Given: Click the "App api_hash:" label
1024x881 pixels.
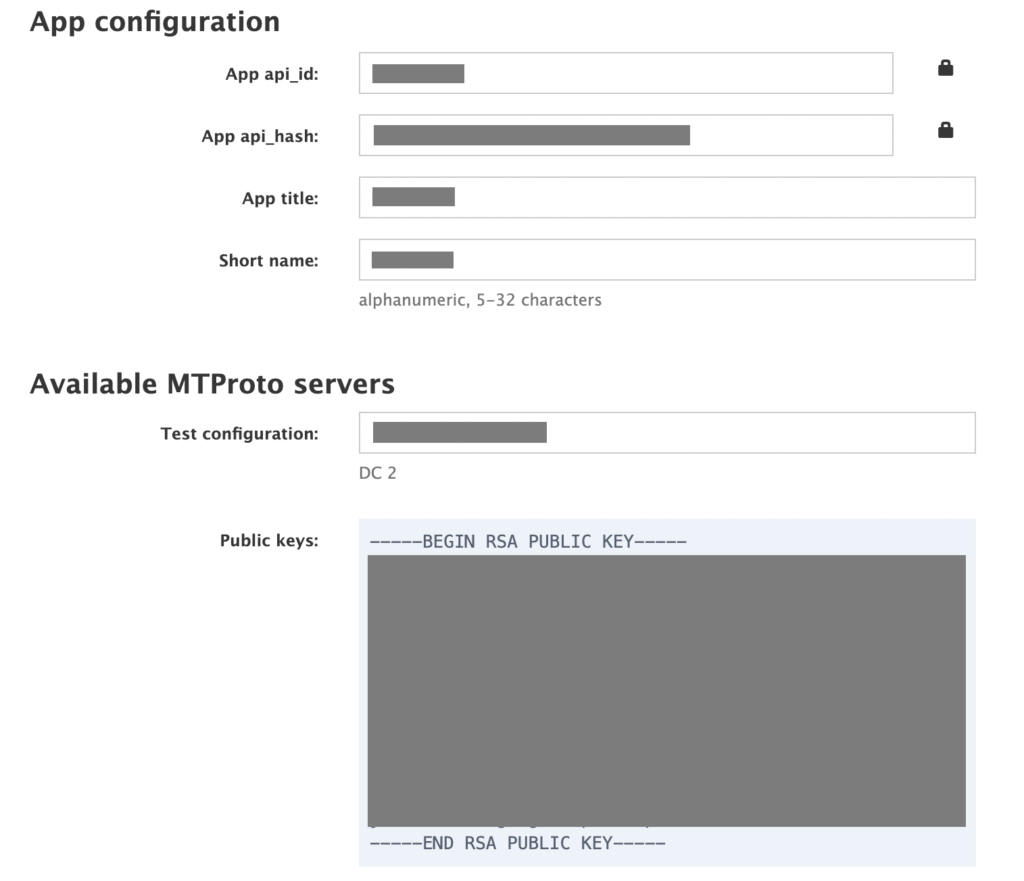Looking at the screenshot, I should pos(260,136).
